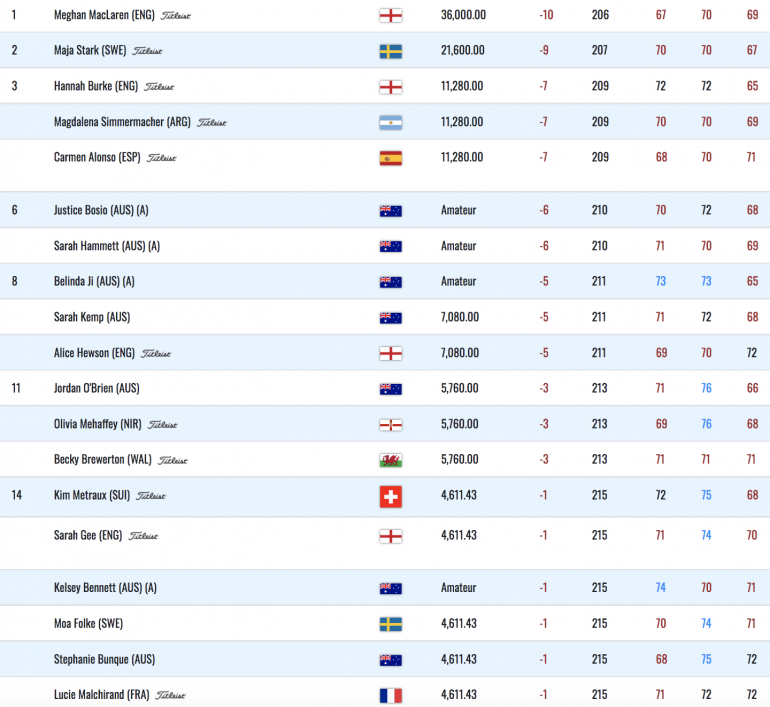This screenshot has height=707, width=770.
Task: Click Stephanie Bunque name link
Action: tap(104, 659)
